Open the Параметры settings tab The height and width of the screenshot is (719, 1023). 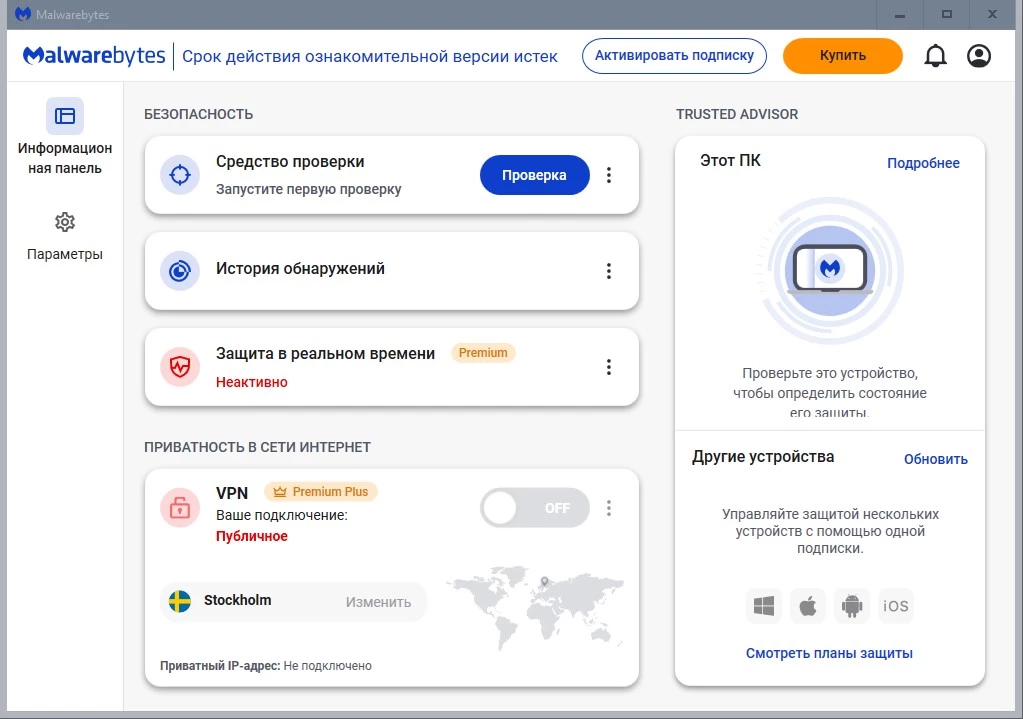[x=65, y=236]
